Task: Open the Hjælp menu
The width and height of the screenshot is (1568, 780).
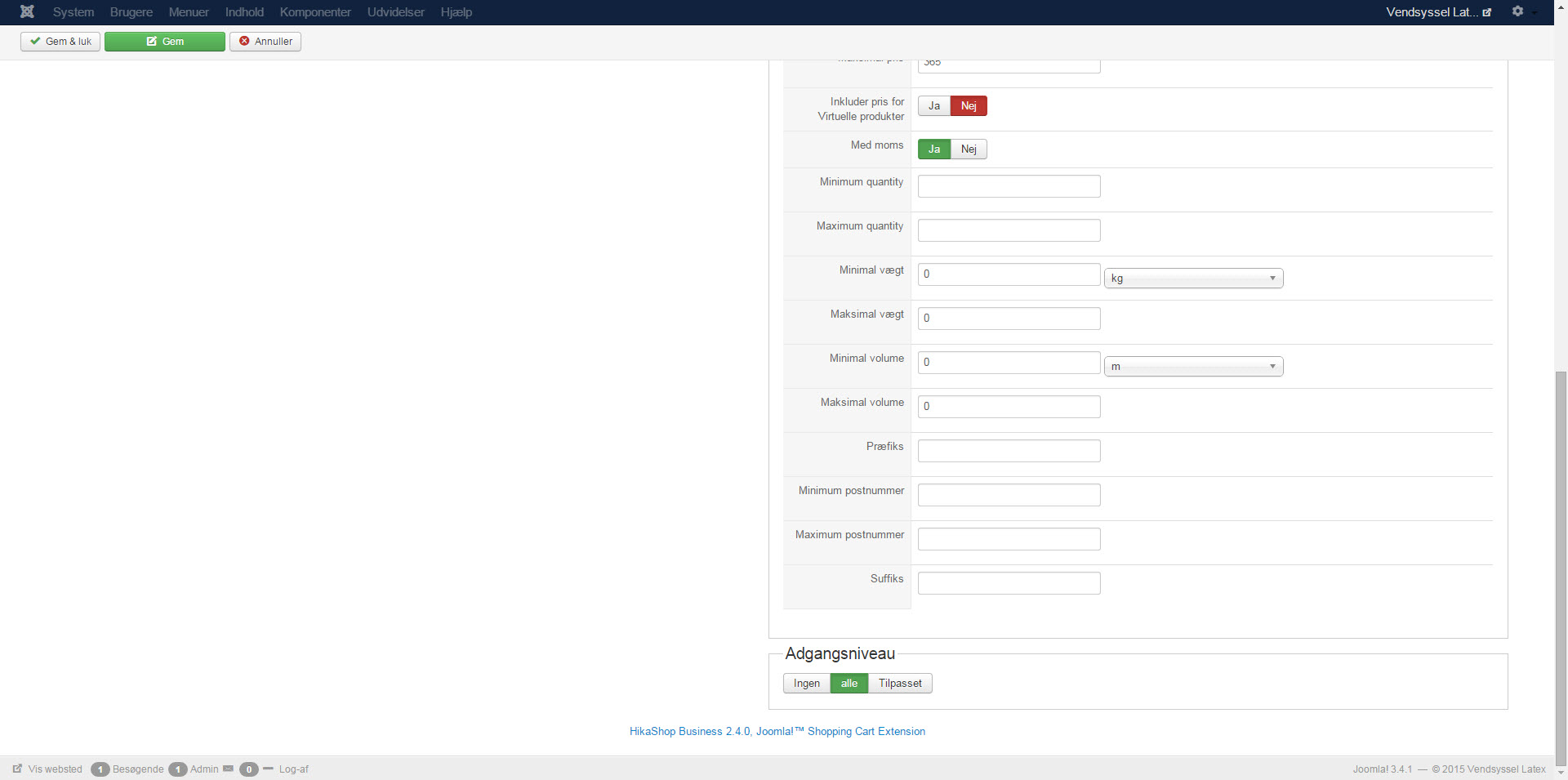Action: pyautogui.click(x=457, y=12)
